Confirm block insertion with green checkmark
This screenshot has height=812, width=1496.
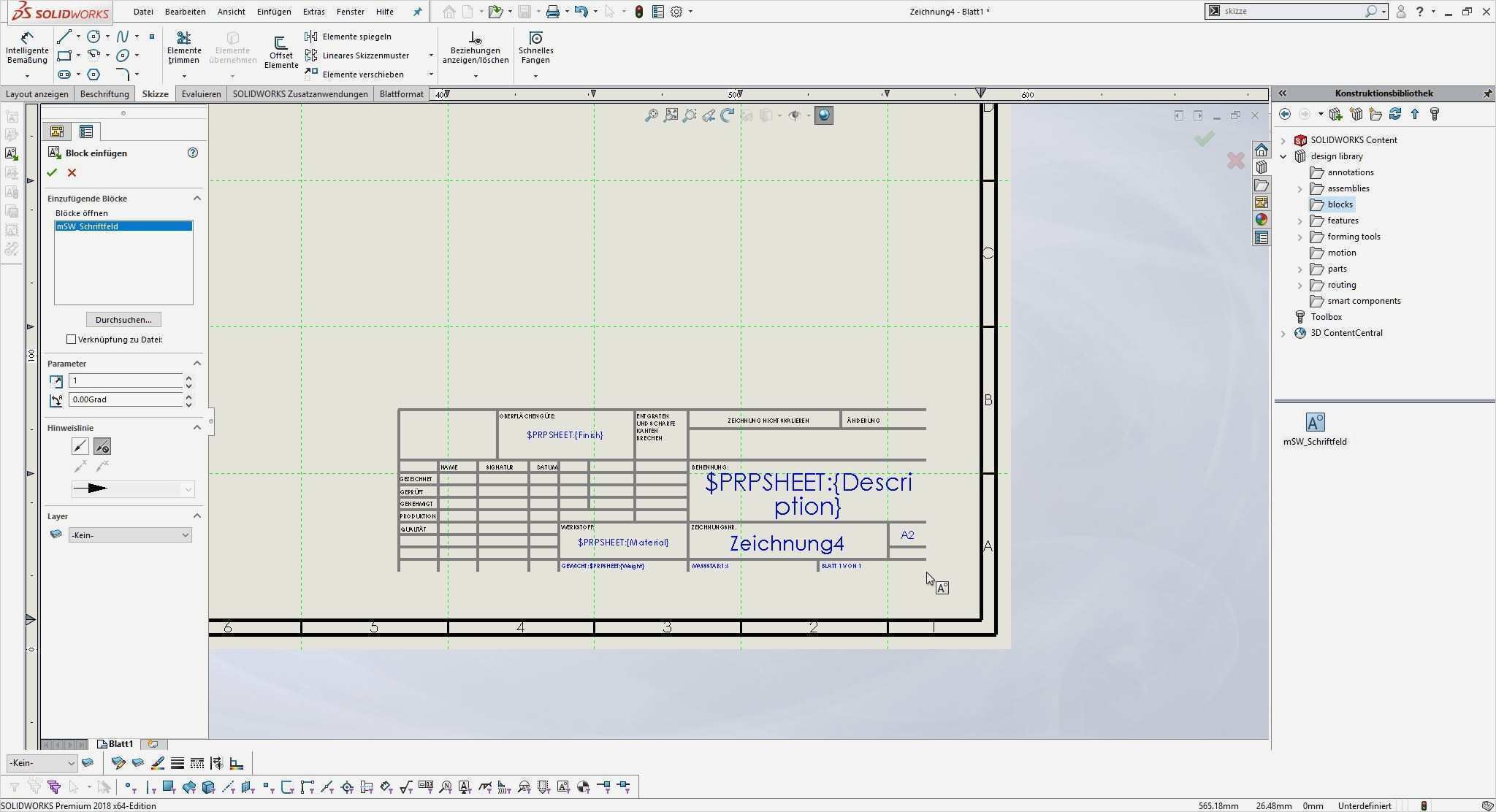click(x=52, y=173)
